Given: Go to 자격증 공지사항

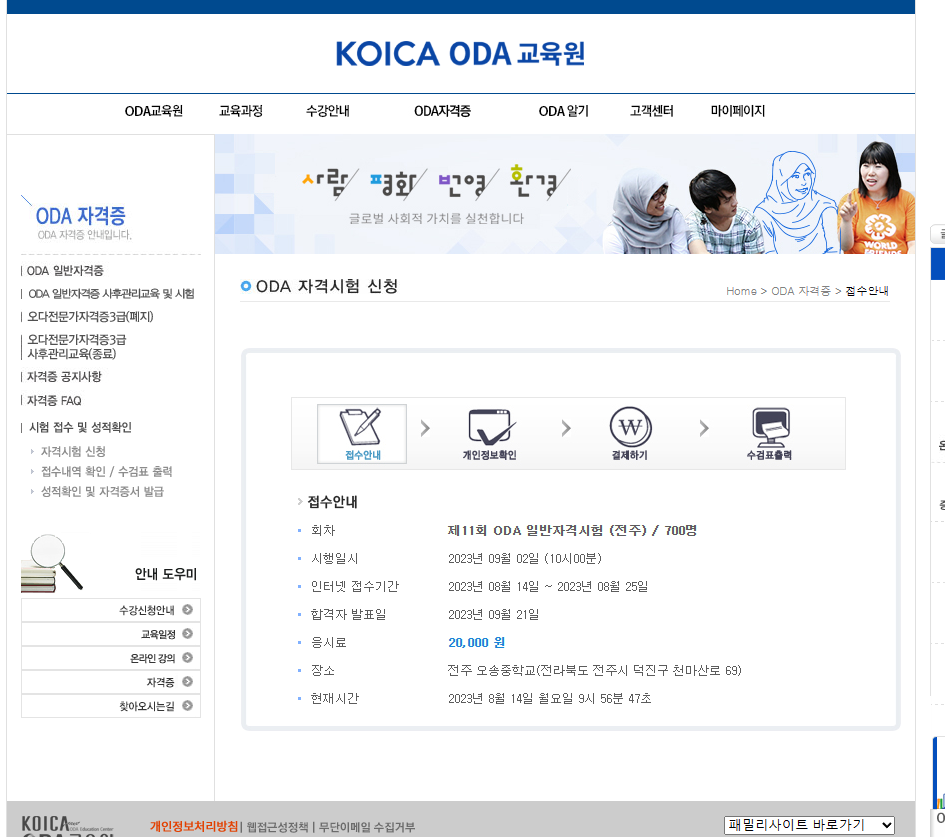Looking at the screenshot, I should tap(64, 377).
